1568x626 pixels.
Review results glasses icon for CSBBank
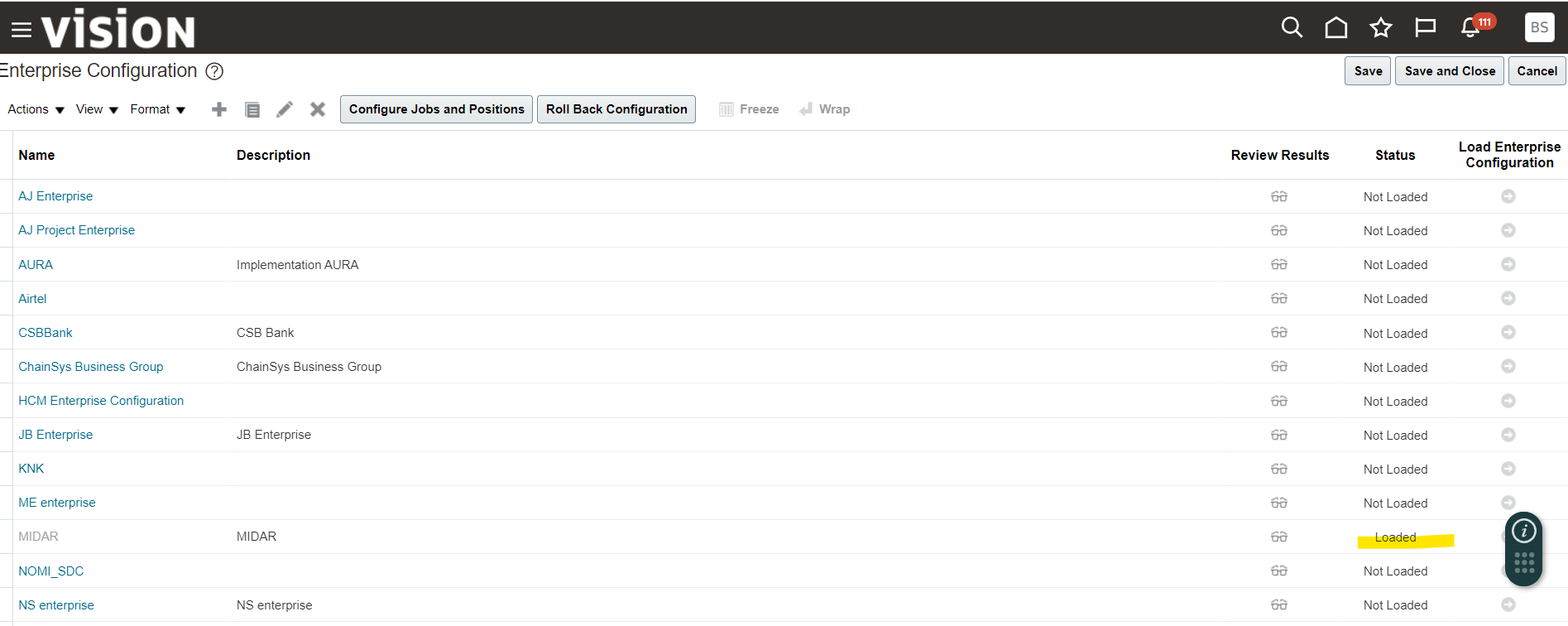1279,333
